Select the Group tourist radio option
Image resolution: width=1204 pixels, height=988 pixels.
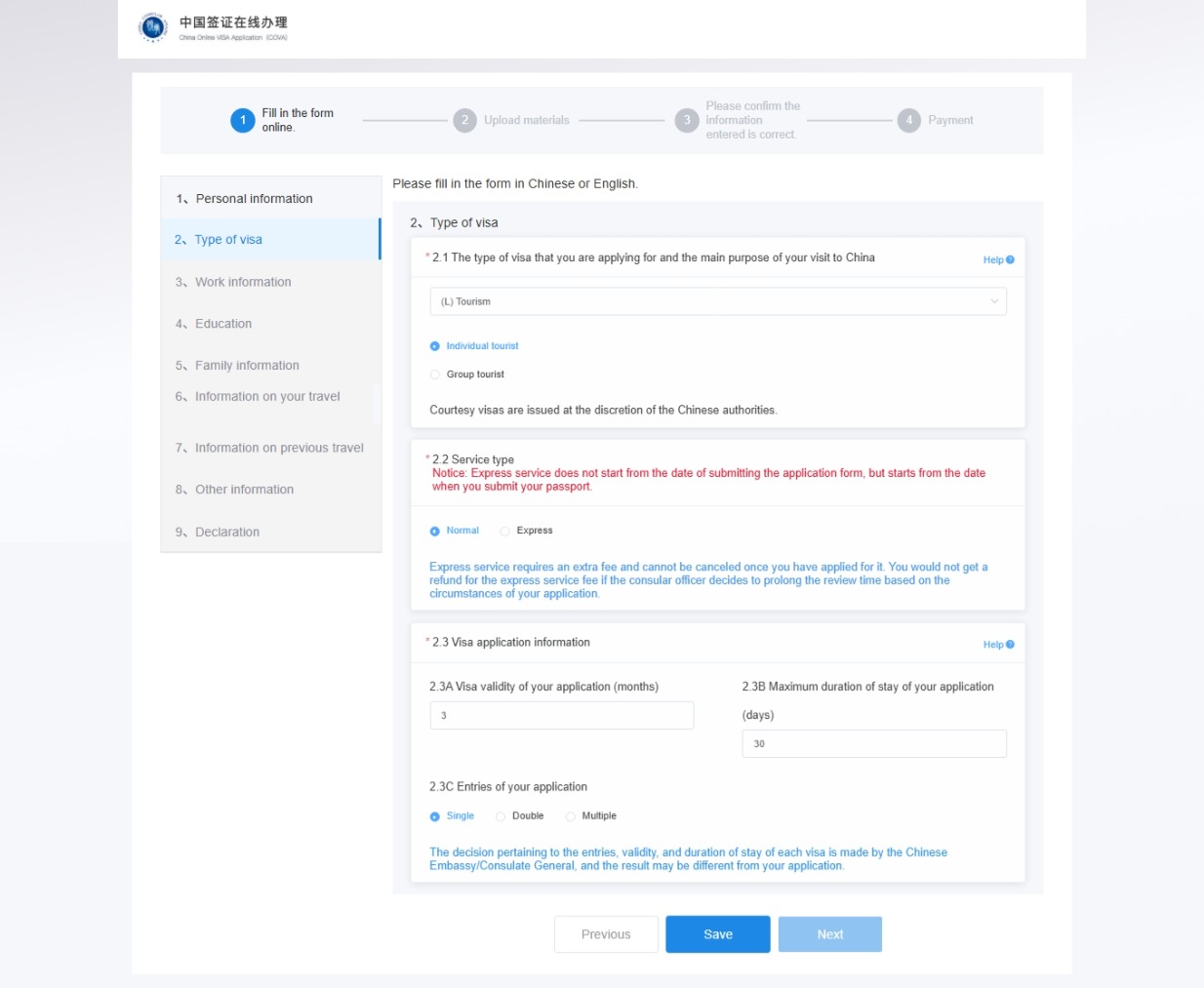(x=435, y=375)
